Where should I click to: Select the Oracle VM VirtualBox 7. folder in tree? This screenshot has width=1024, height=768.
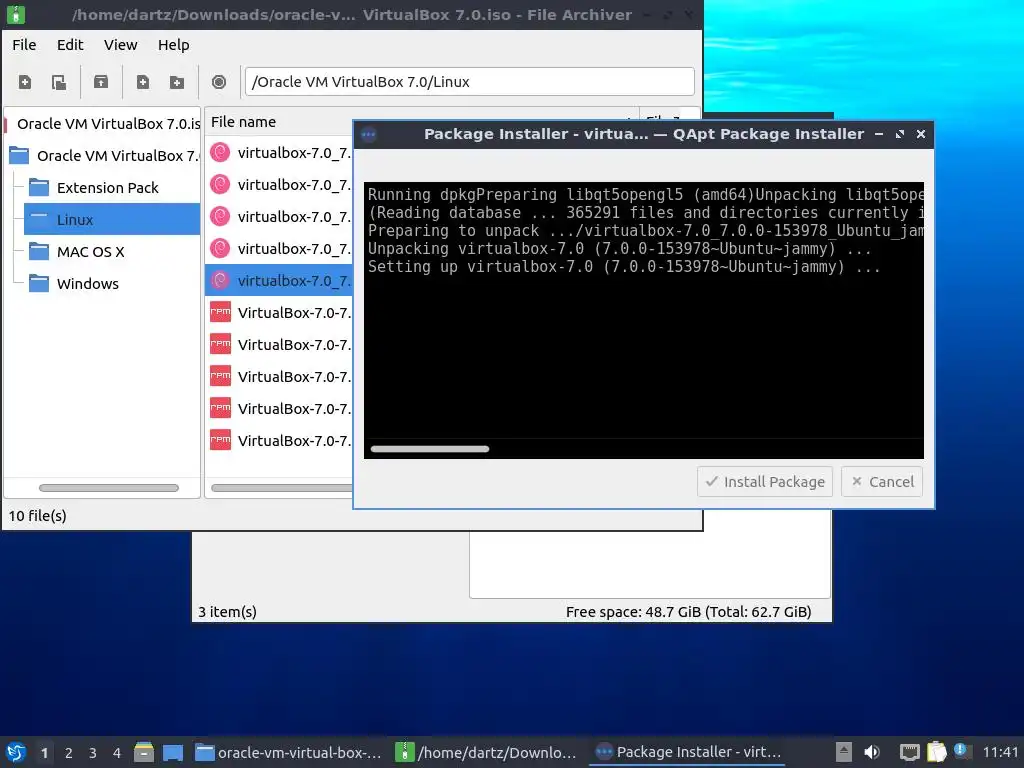coord(104,155)
